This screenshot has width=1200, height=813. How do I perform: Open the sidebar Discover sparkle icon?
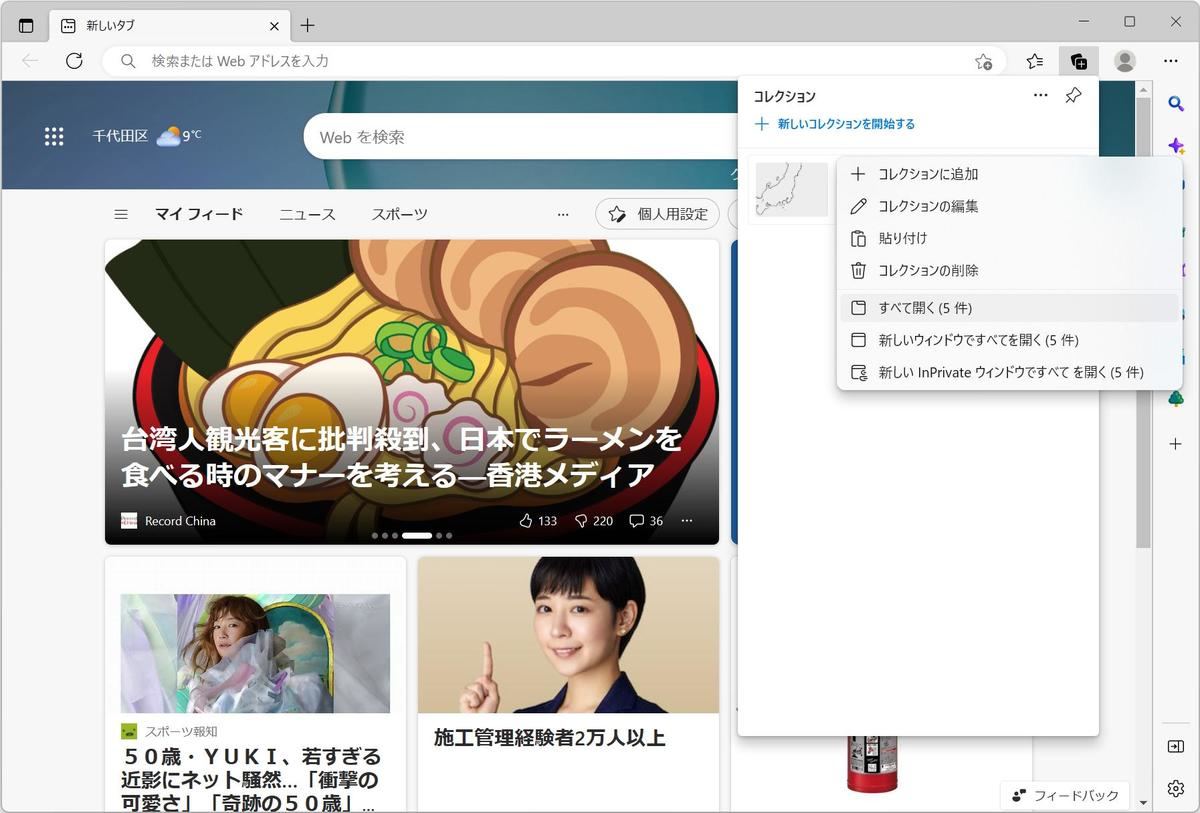[x=1176, y=146]
